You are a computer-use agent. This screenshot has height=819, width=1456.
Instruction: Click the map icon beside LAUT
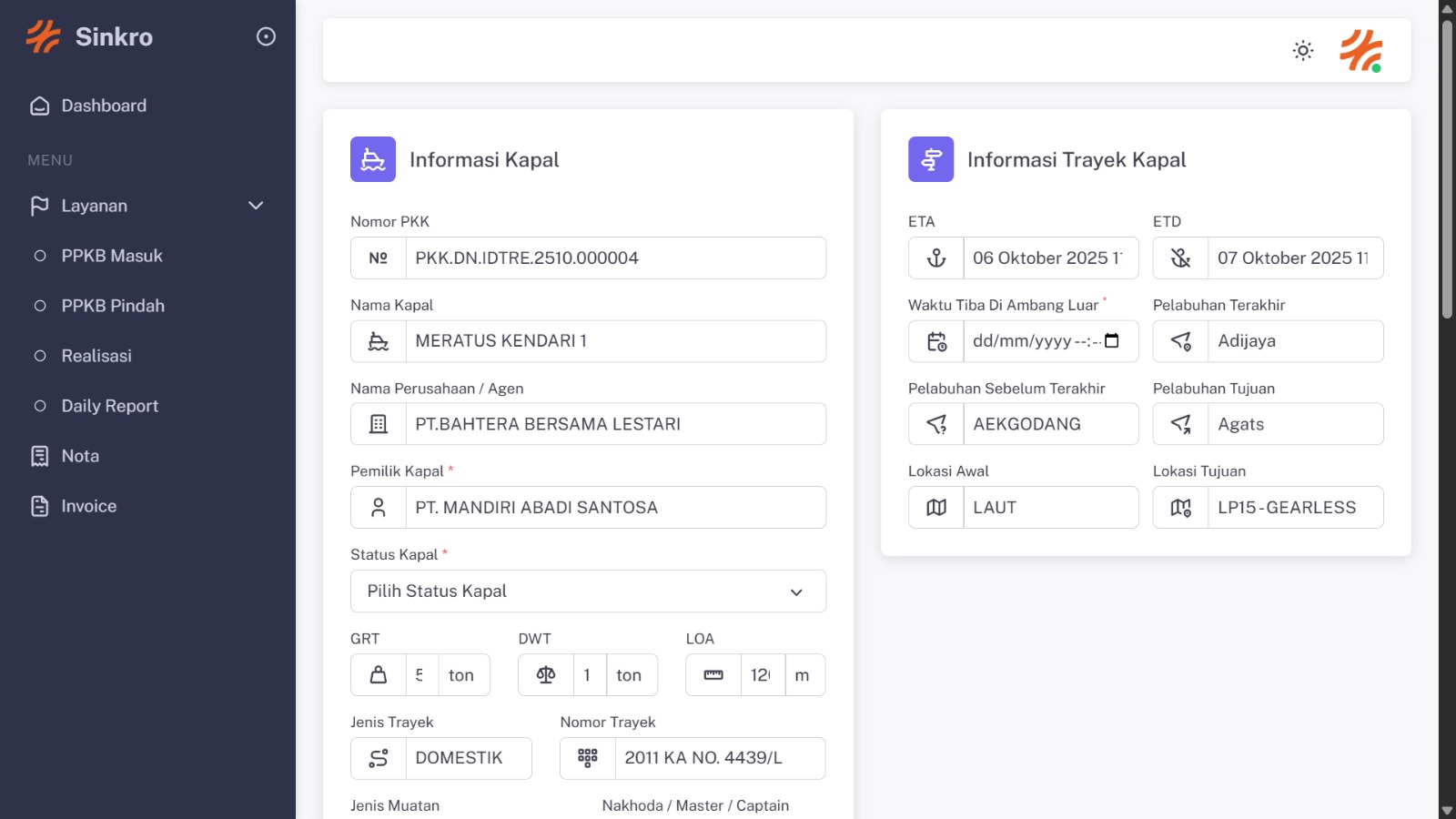tap(936, 508)
